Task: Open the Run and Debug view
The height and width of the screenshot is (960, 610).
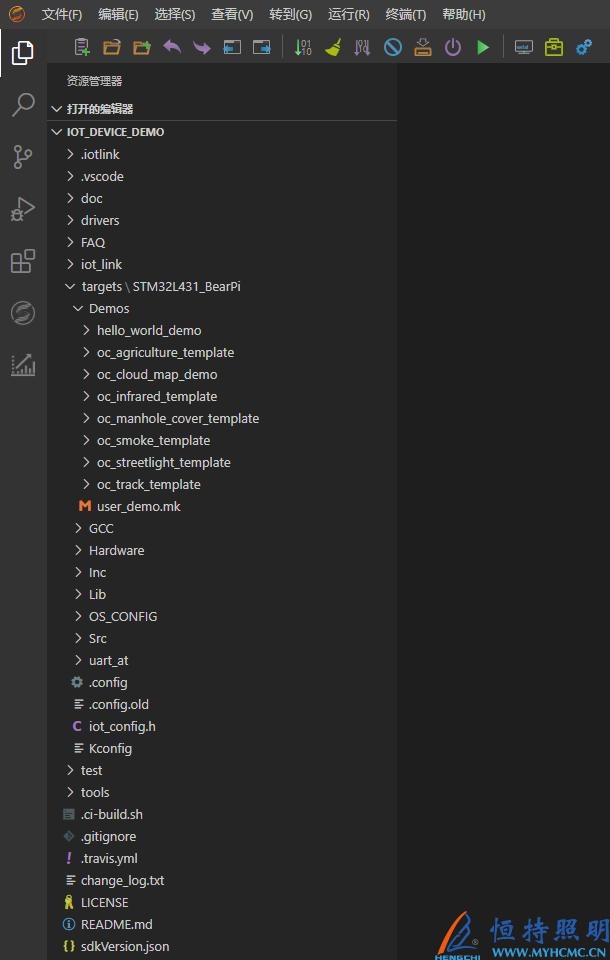Action: coord(23,209)
